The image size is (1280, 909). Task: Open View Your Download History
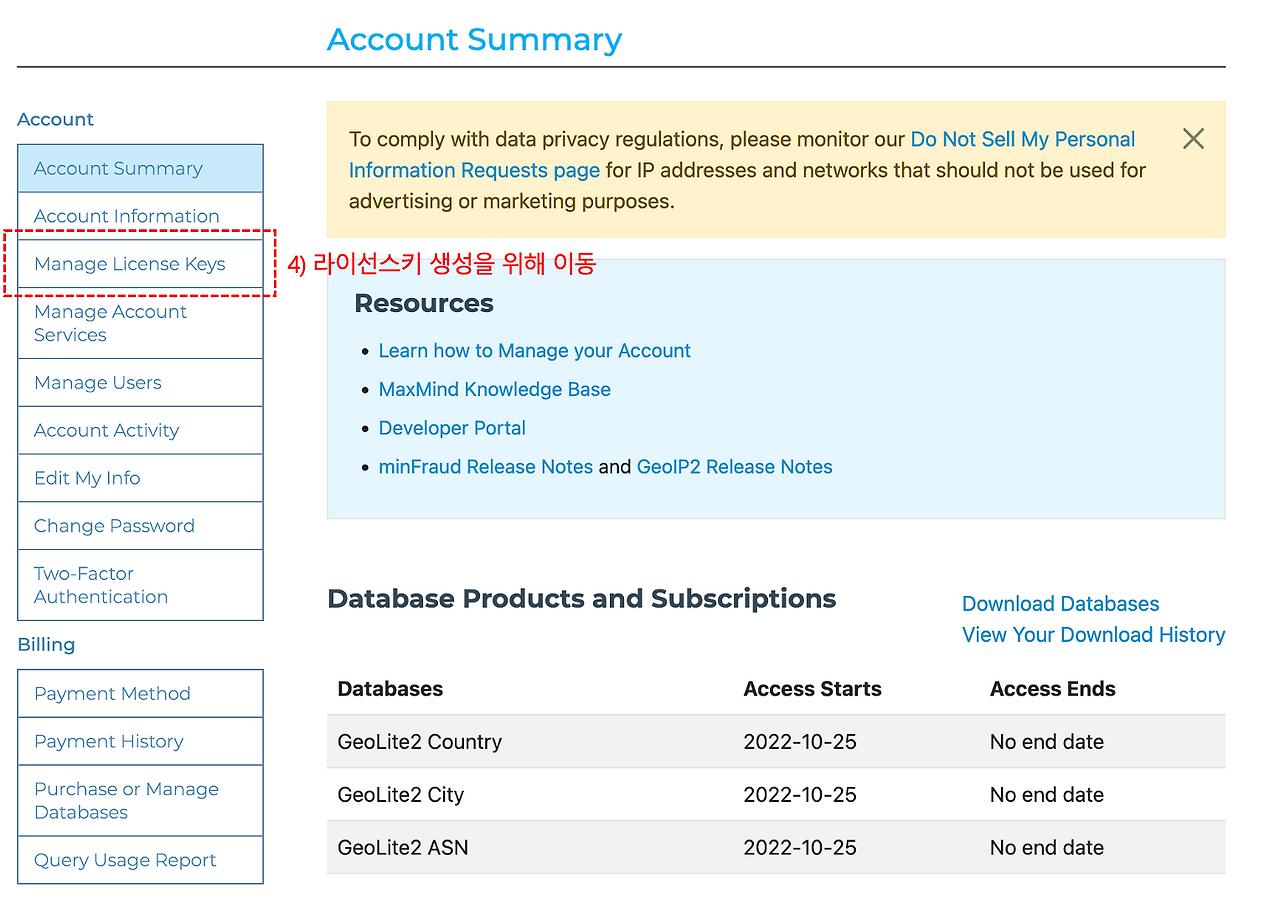[x=1093, y=635]
